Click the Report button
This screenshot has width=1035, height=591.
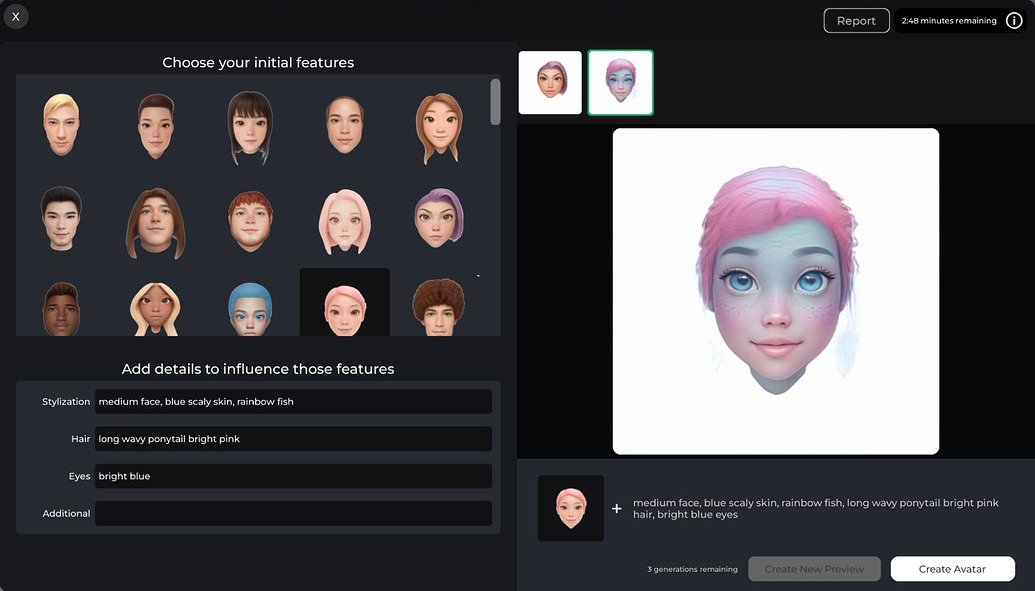tap(856, 19)
